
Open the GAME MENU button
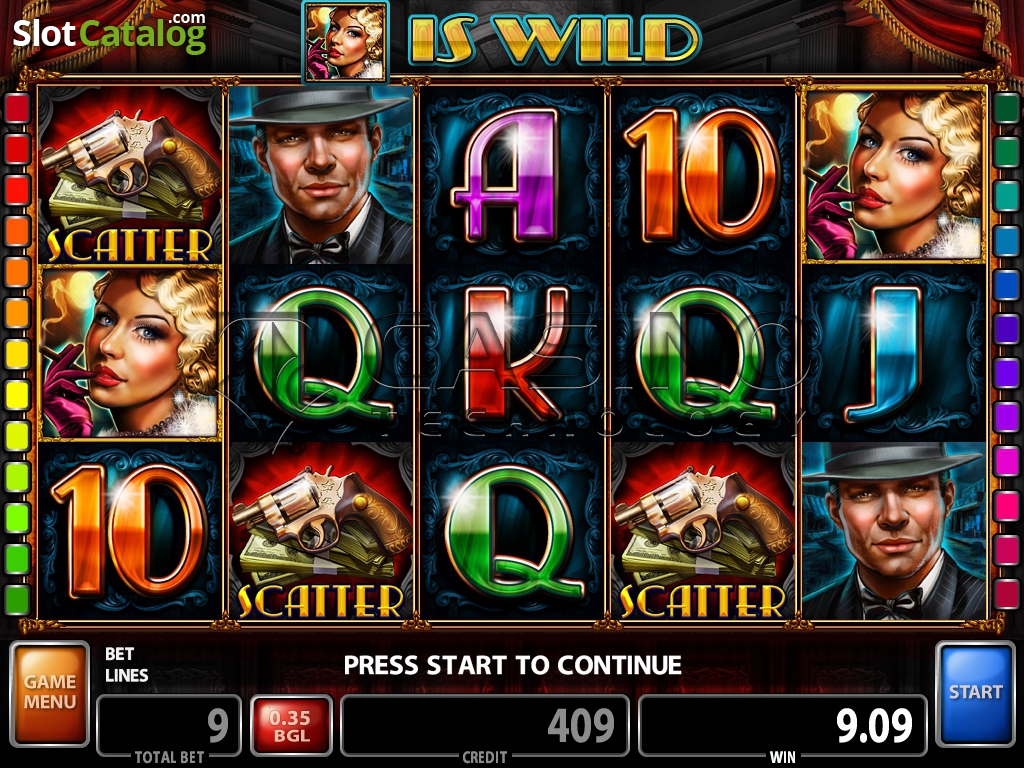pyautogui.click(x=50, y=694)
